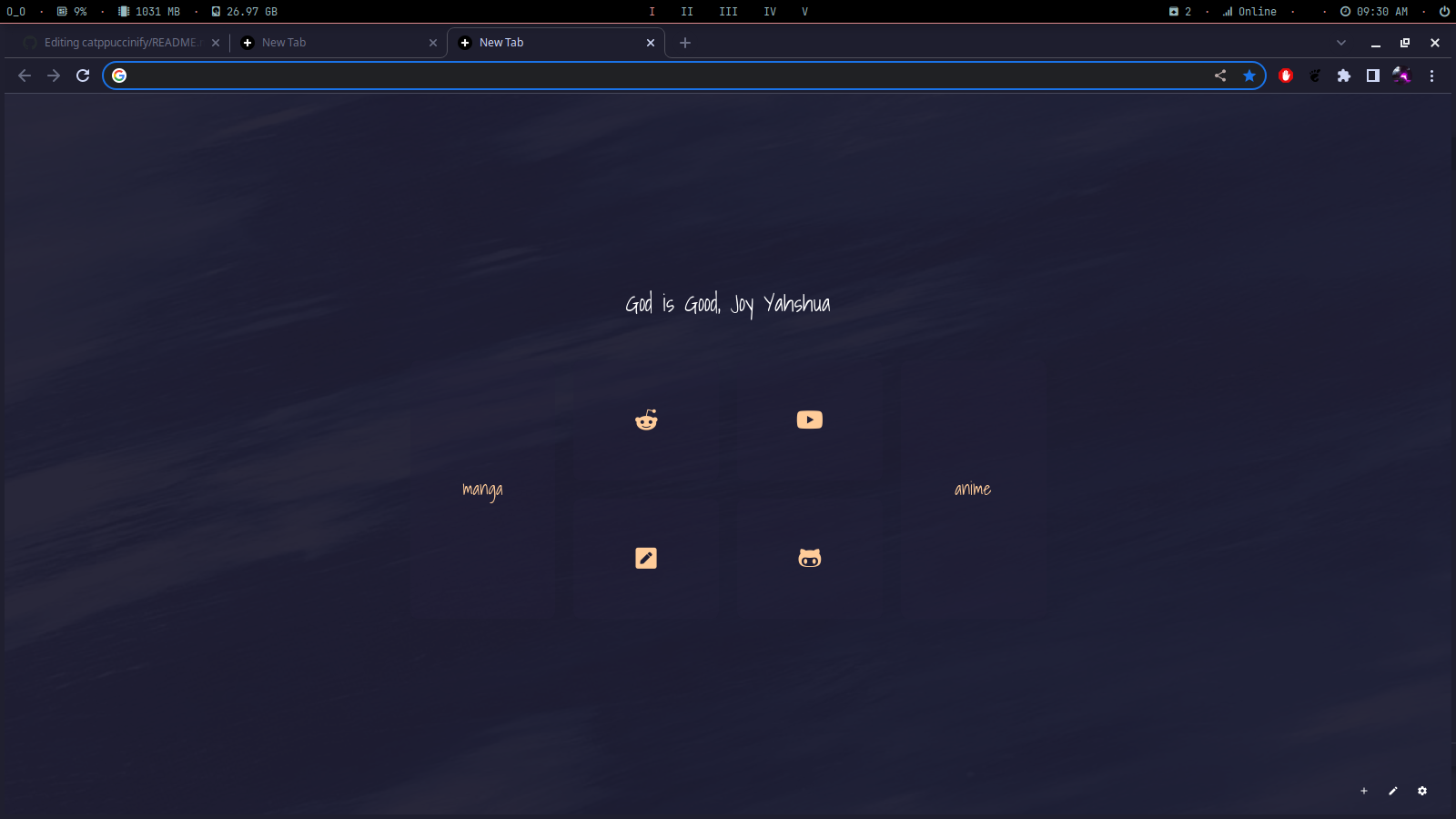This screenshot has width=1456, height=819.
Task: Open the side panel icon
Action: click(x=1373, y=76)
